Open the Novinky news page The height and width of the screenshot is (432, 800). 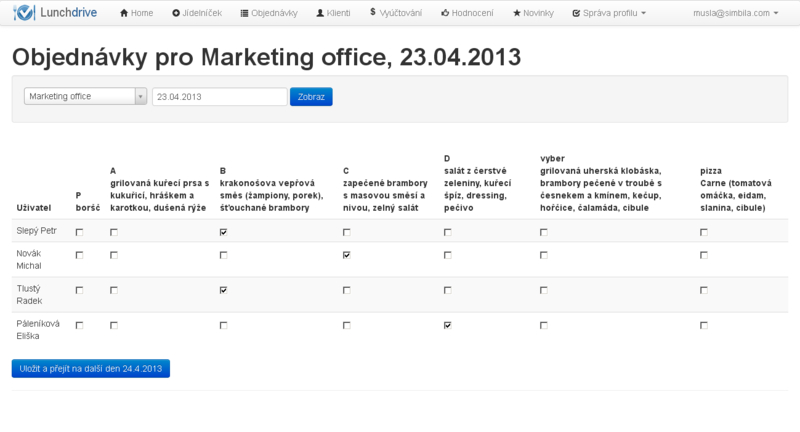click(535, 13)
